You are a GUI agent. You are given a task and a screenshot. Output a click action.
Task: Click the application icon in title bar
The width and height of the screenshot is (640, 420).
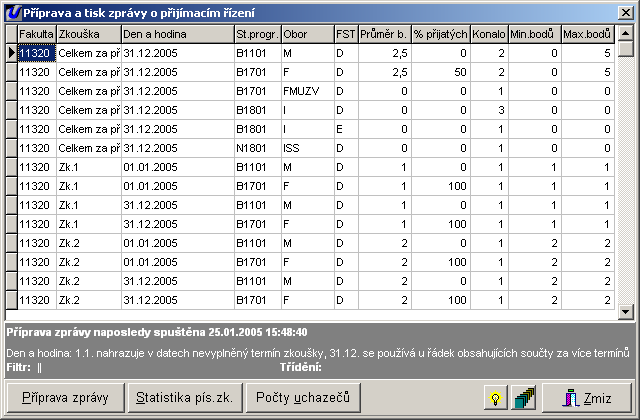[x=11, y=11]
